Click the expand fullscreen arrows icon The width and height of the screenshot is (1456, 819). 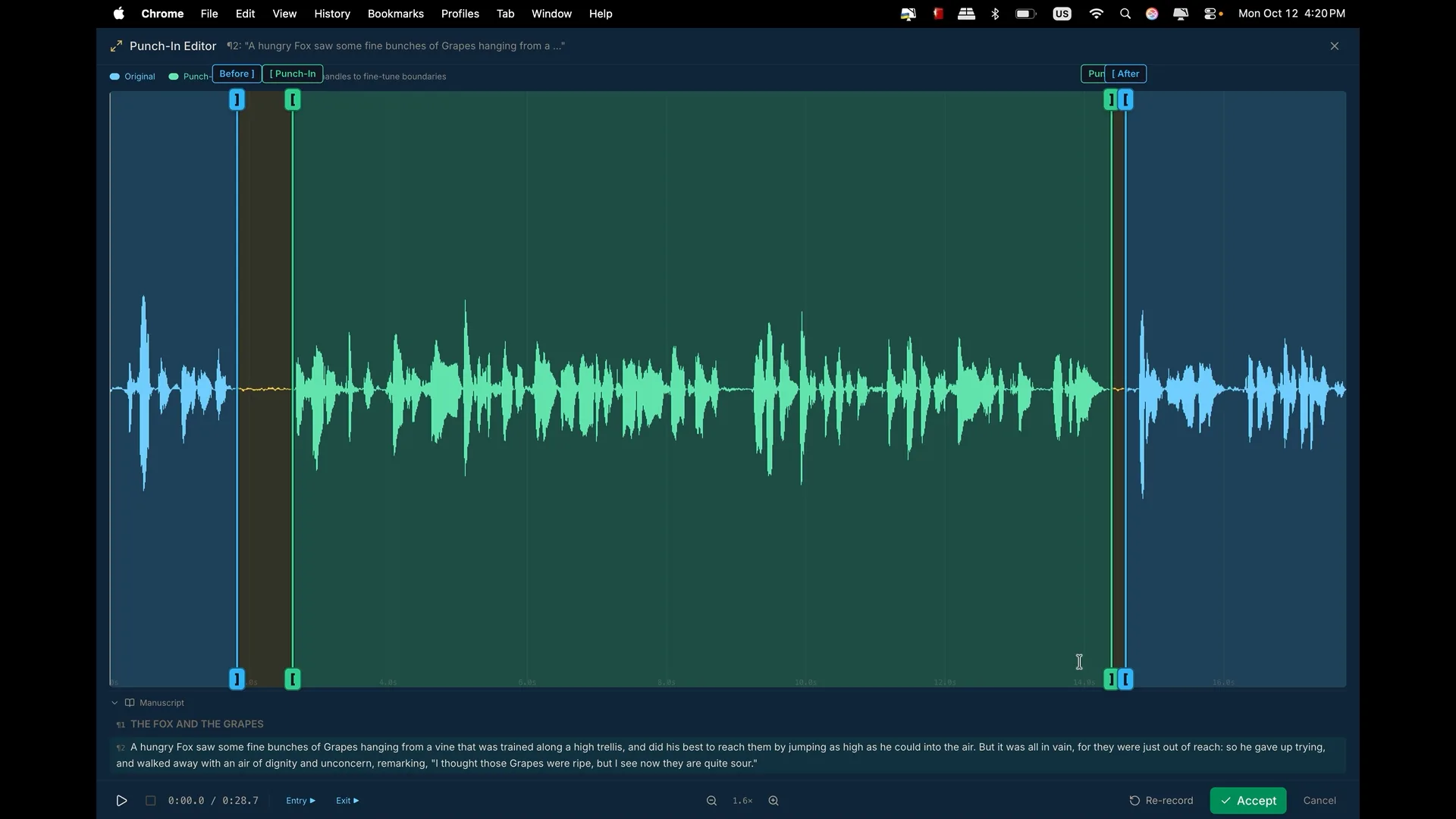(x=116, y=46)
